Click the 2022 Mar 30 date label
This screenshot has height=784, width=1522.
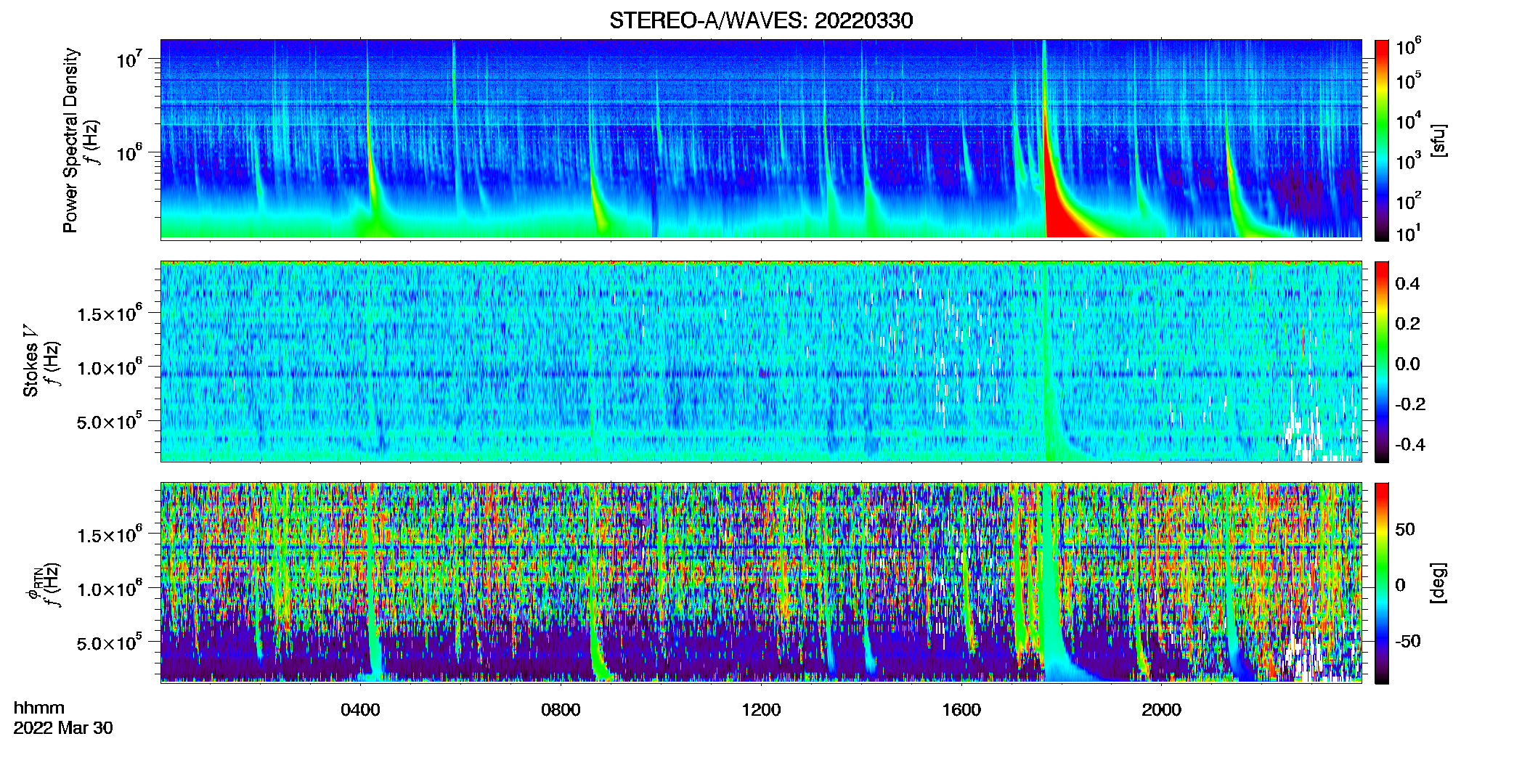63,728
